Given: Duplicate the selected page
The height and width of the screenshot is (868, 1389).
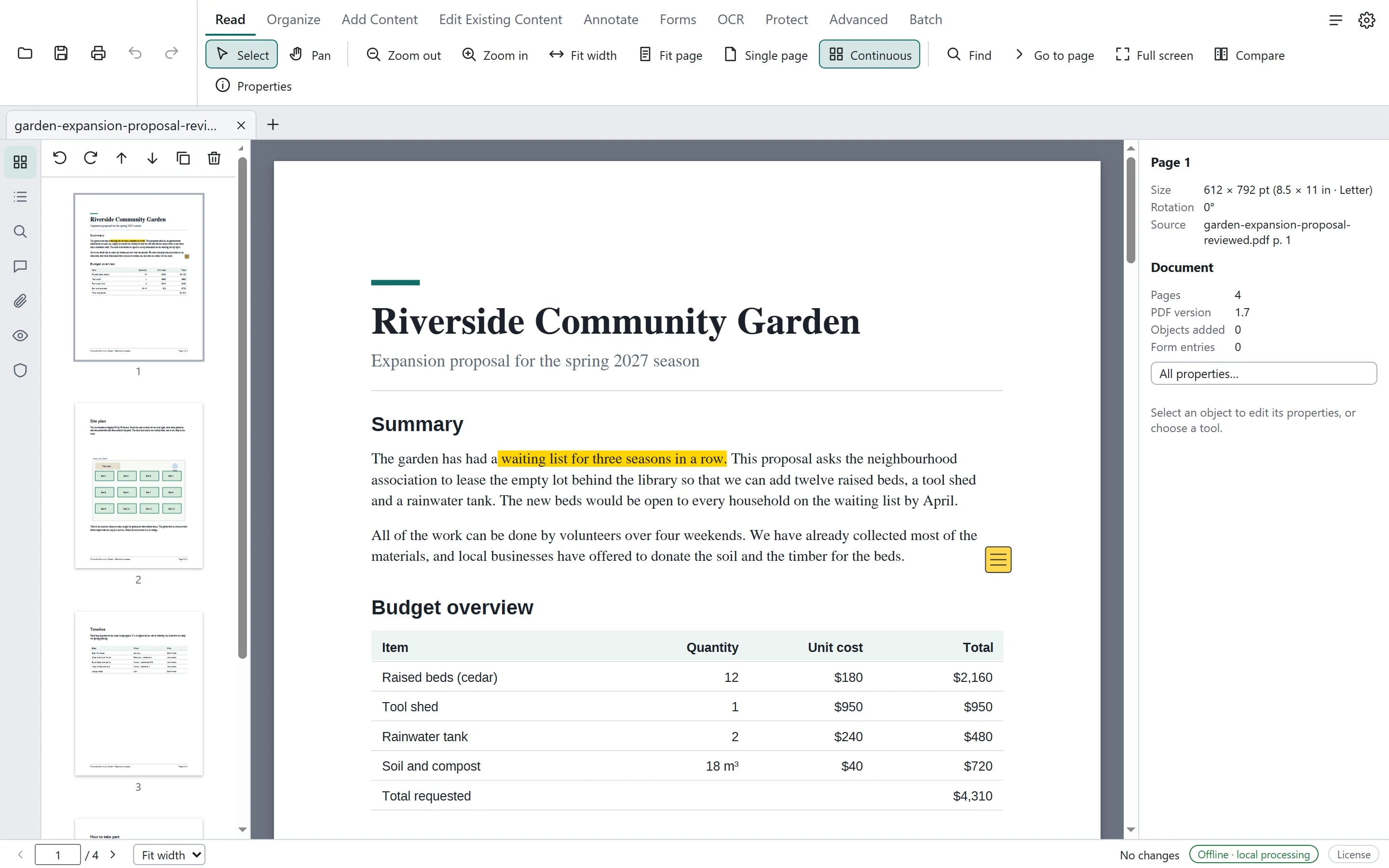Looking at the screenshot, I should pos(183,158).
